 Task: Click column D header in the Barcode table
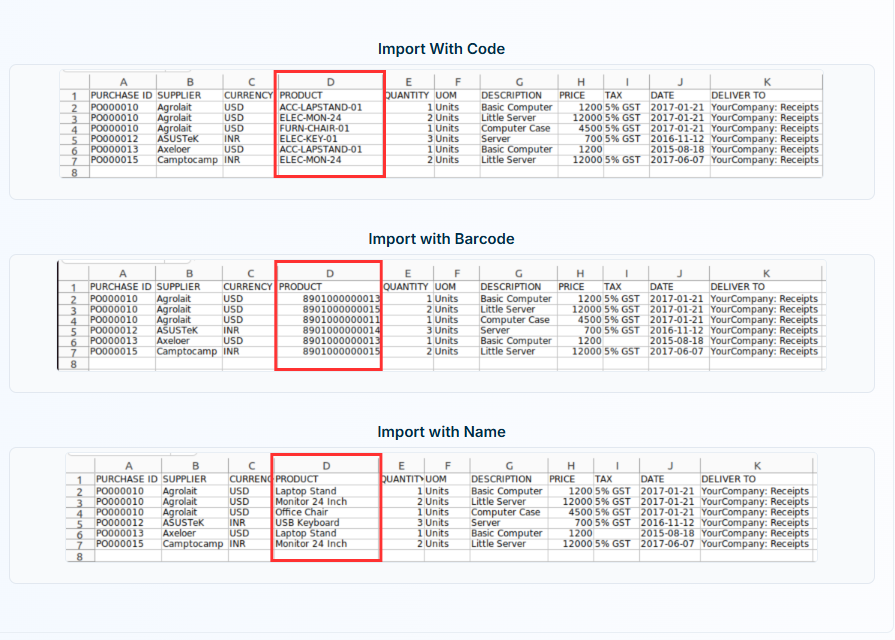(329, 273)
